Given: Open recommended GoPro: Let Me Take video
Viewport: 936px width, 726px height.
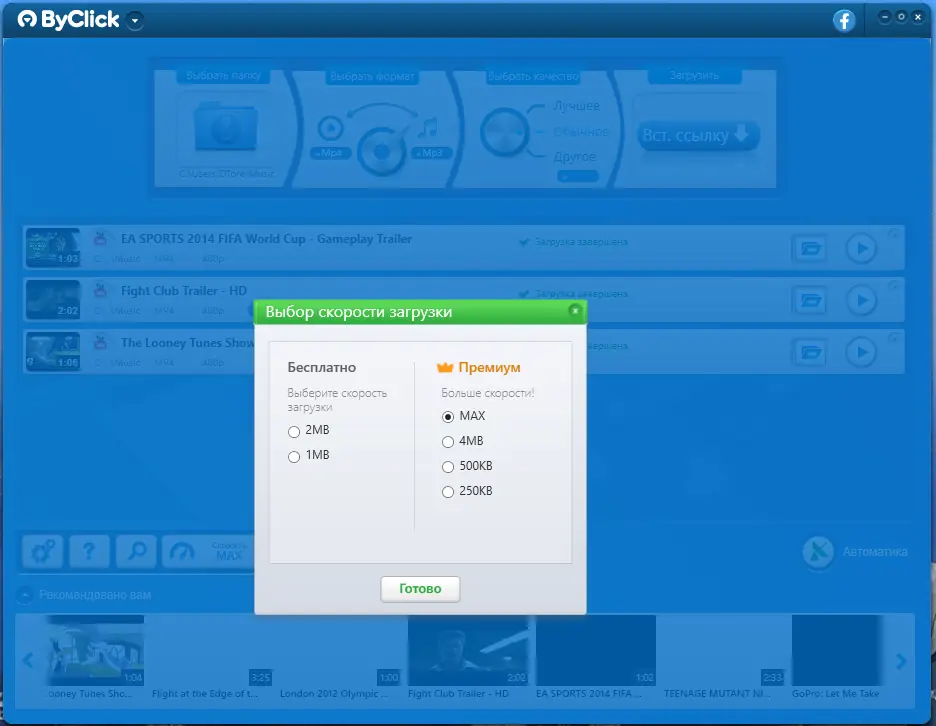Looking at the screenshot, I should click(836, 651).
